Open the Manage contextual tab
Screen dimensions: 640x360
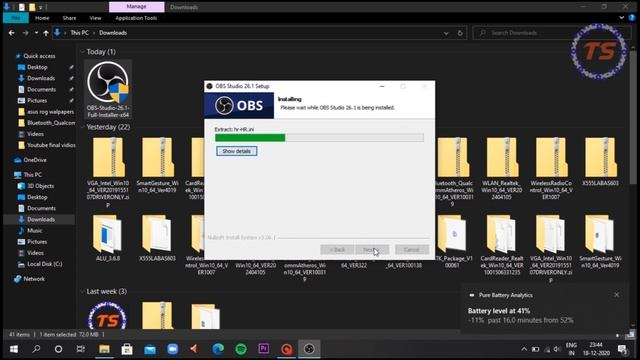pos(136,7)
